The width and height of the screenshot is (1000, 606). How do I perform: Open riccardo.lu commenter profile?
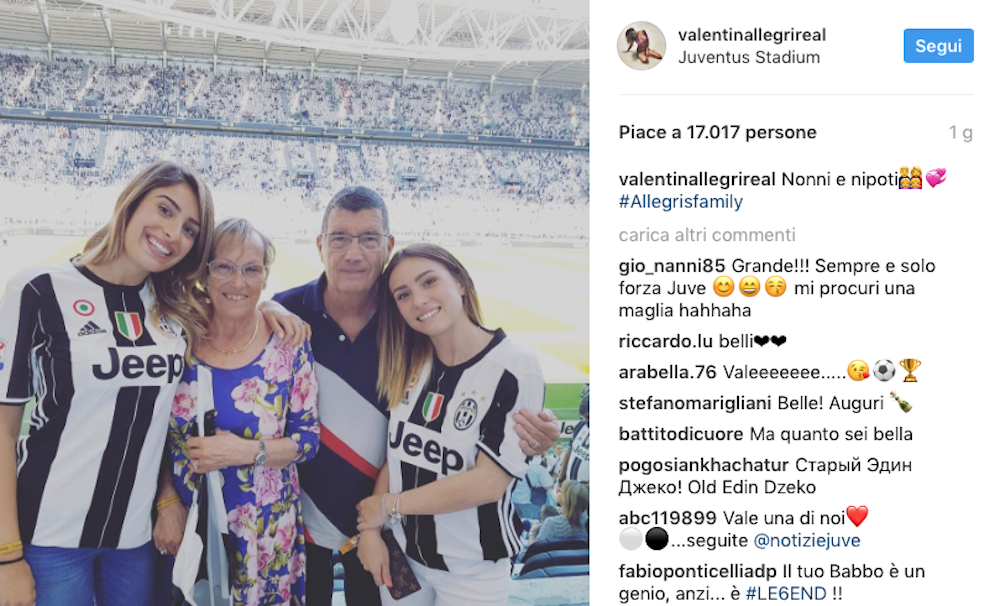pyautogui.click(x=666, y=341)
